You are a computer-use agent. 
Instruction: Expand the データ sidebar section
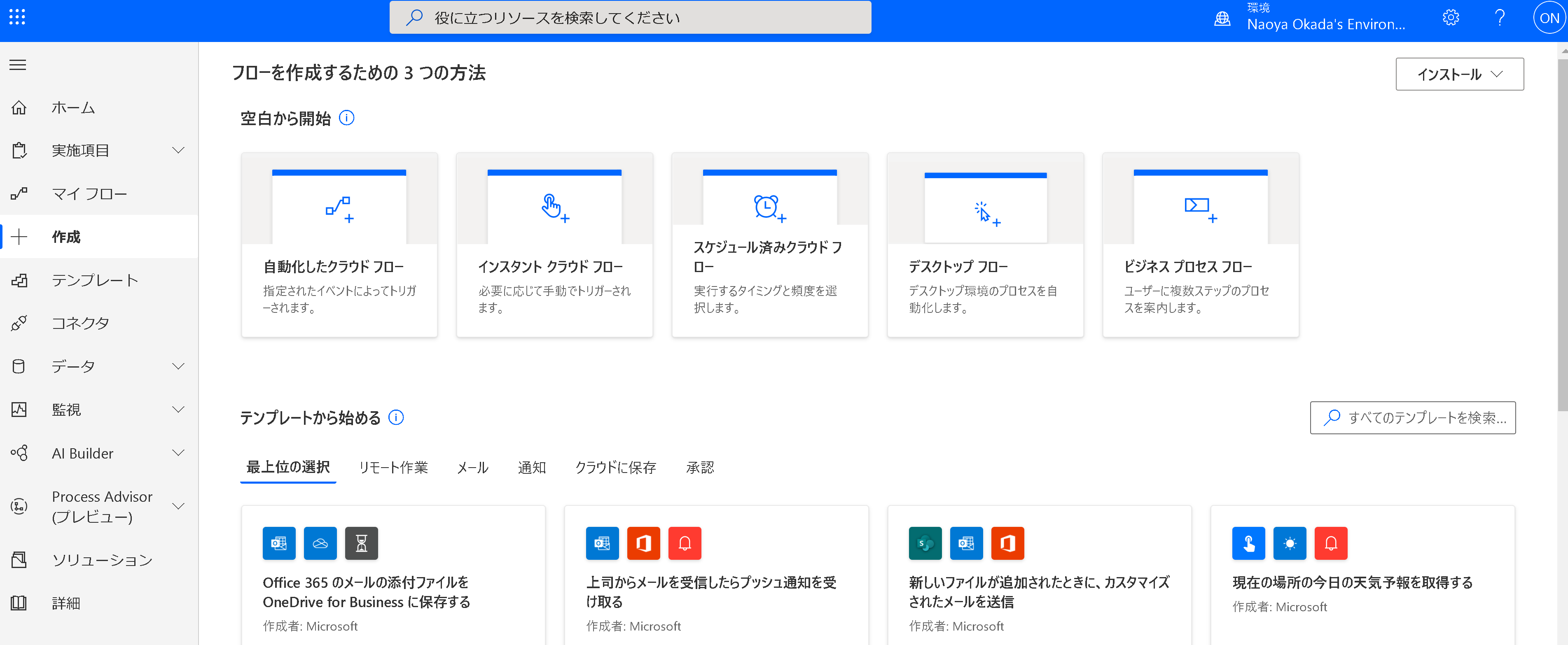click(x=178, y=366)
